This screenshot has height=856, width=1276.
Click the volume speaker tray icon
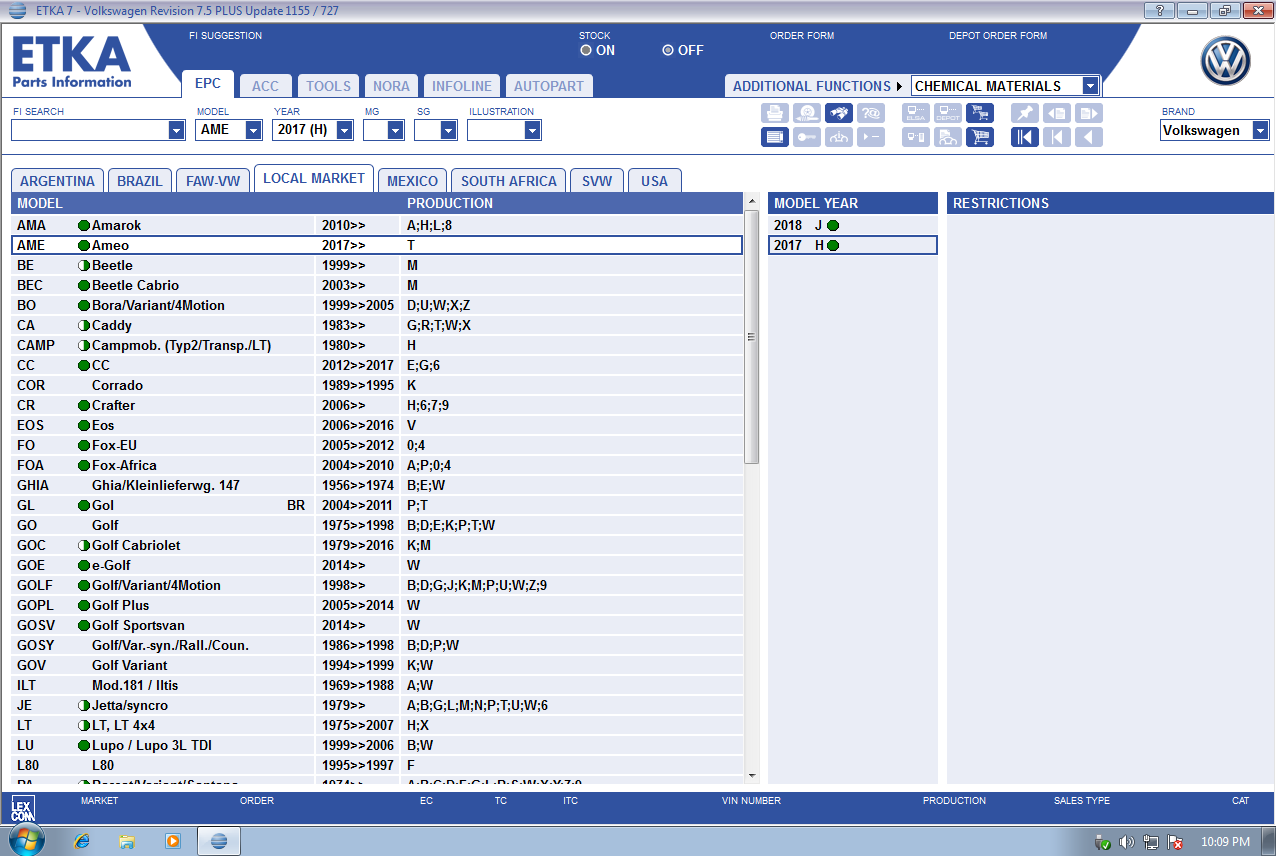click(x=1126, y=842)
